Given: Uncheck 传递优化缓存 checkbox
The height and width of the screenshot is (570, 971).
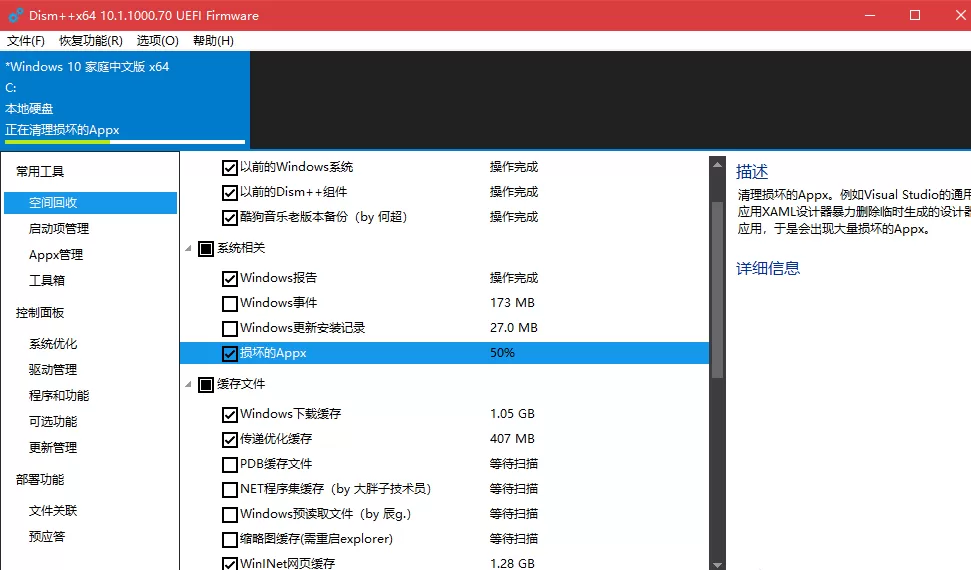Looking at the screenshot, I should (230, 439).
